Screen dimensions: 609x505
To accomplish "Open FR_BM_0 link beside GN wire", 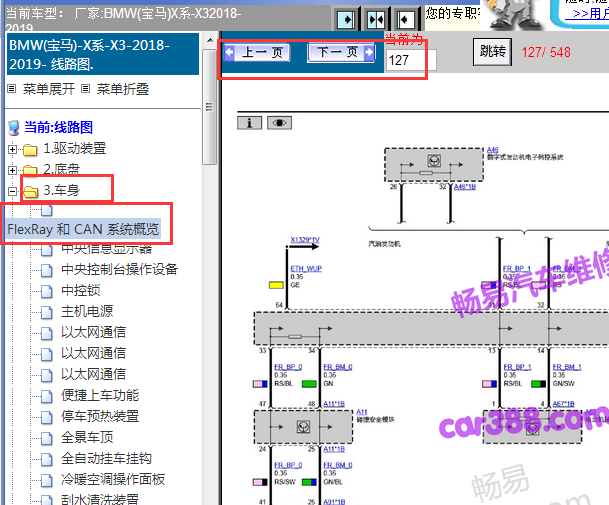I will pyautogui.click(x=338, y=367).
